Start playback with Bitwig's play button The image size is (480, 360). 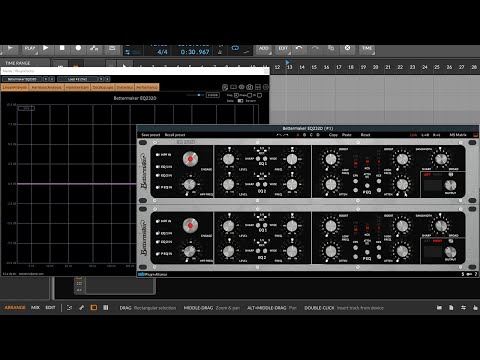pos(46,48)
